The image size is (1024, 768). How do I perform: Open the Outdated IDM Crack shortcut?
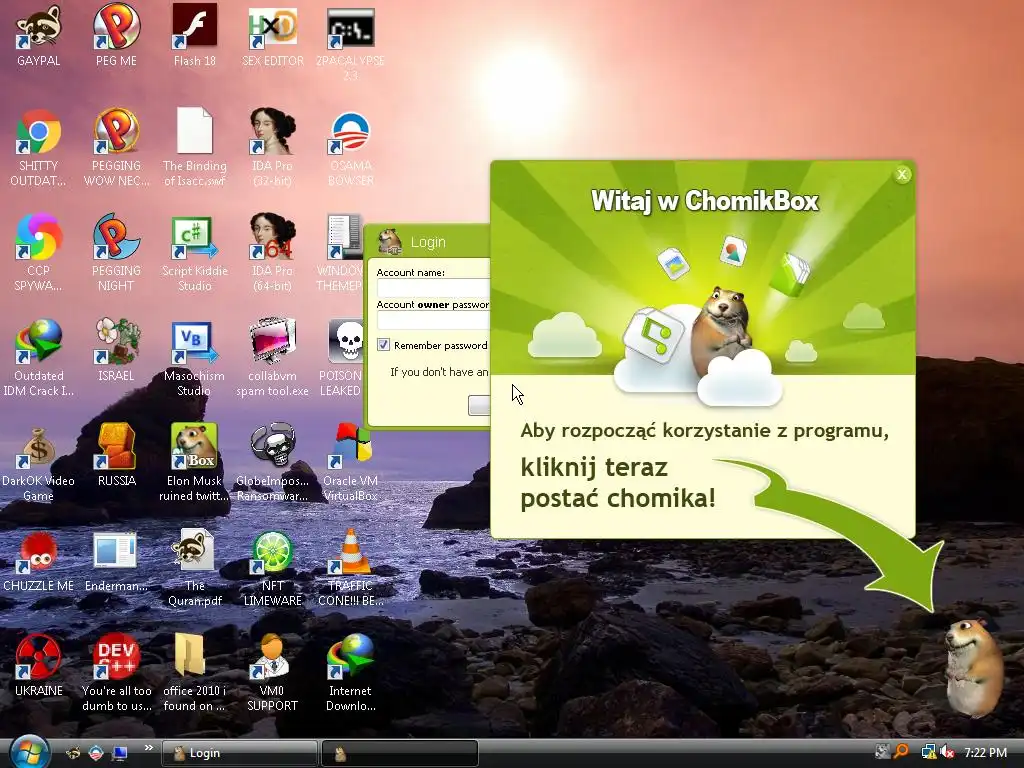39,358
